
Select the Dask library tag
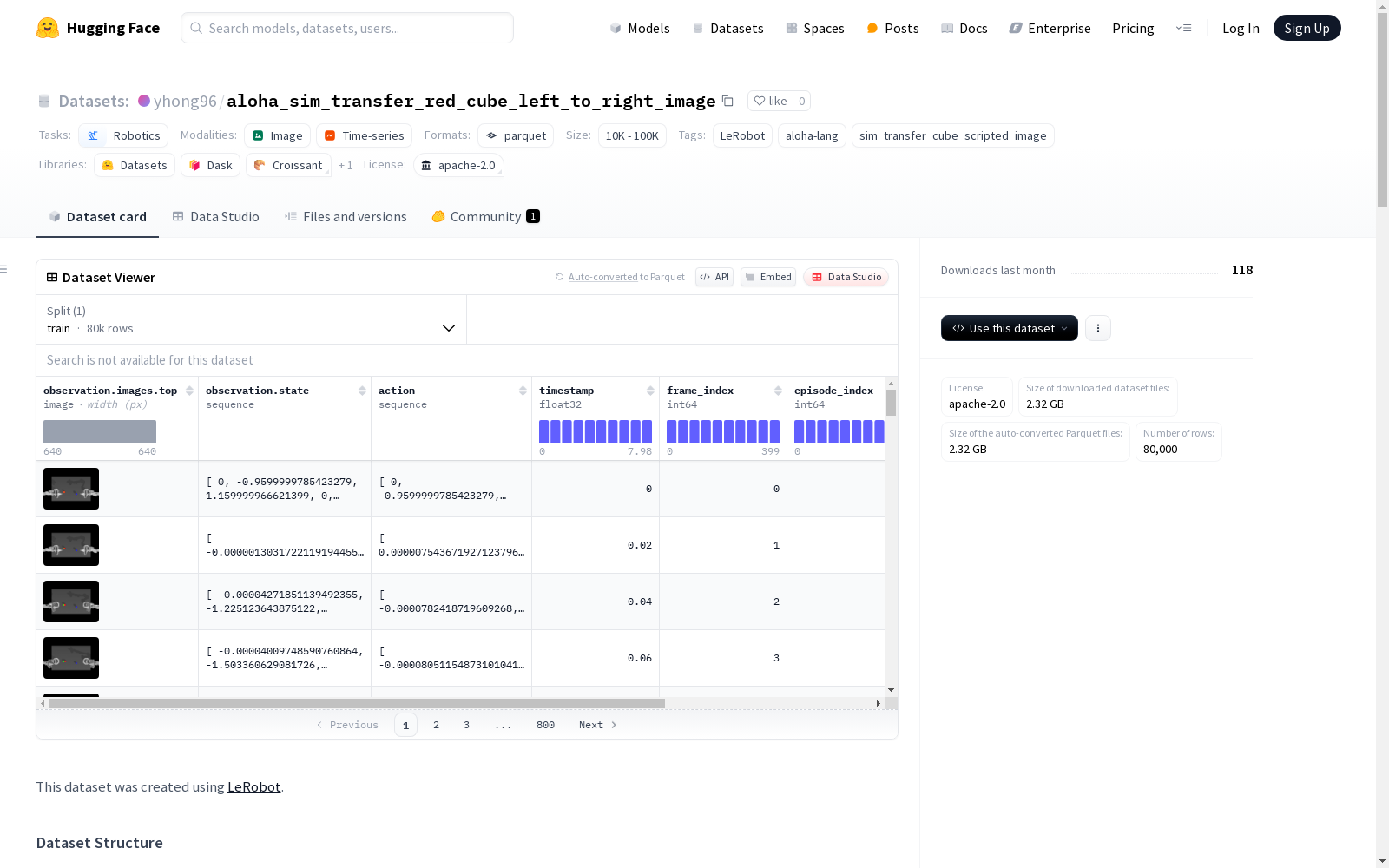(211, 165)
